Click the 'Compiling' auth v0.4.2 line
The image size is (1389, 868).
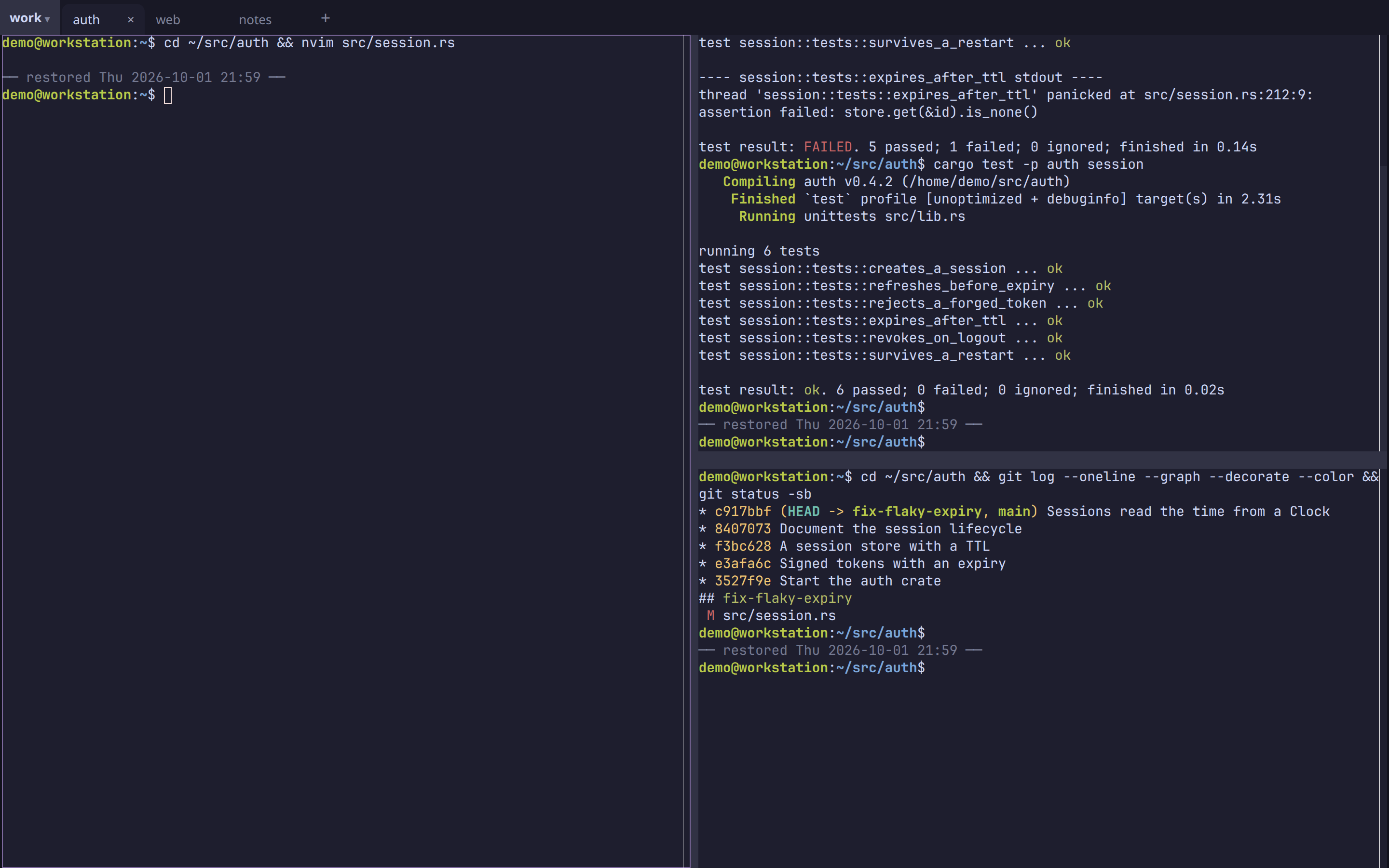click(x=896, y=181)
